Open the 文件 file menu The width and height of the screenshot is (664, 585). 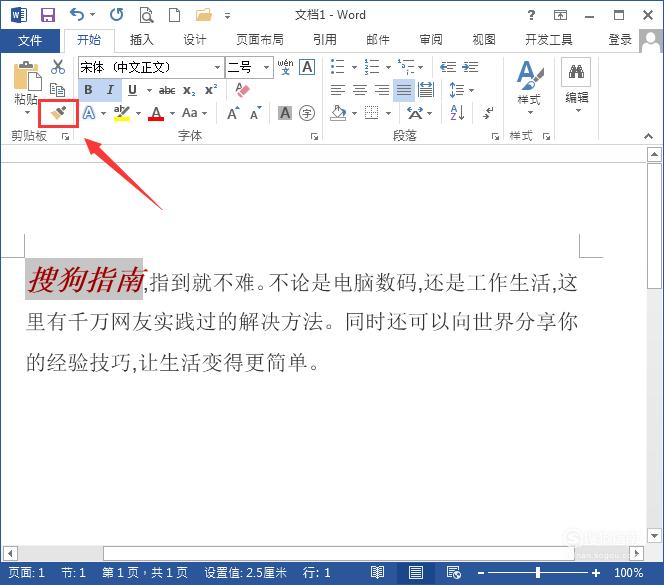30,40
